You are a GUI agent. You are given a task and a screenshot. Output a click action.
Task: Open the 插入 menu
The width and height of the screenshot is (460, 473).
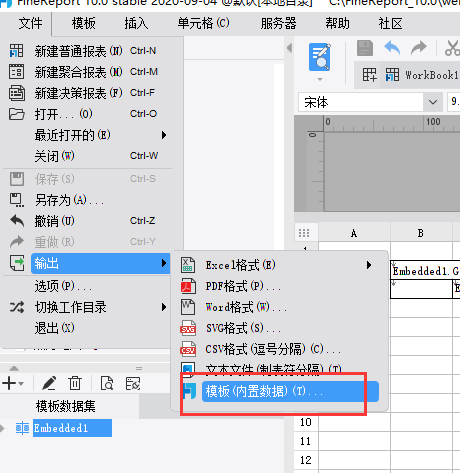(136, 24)
